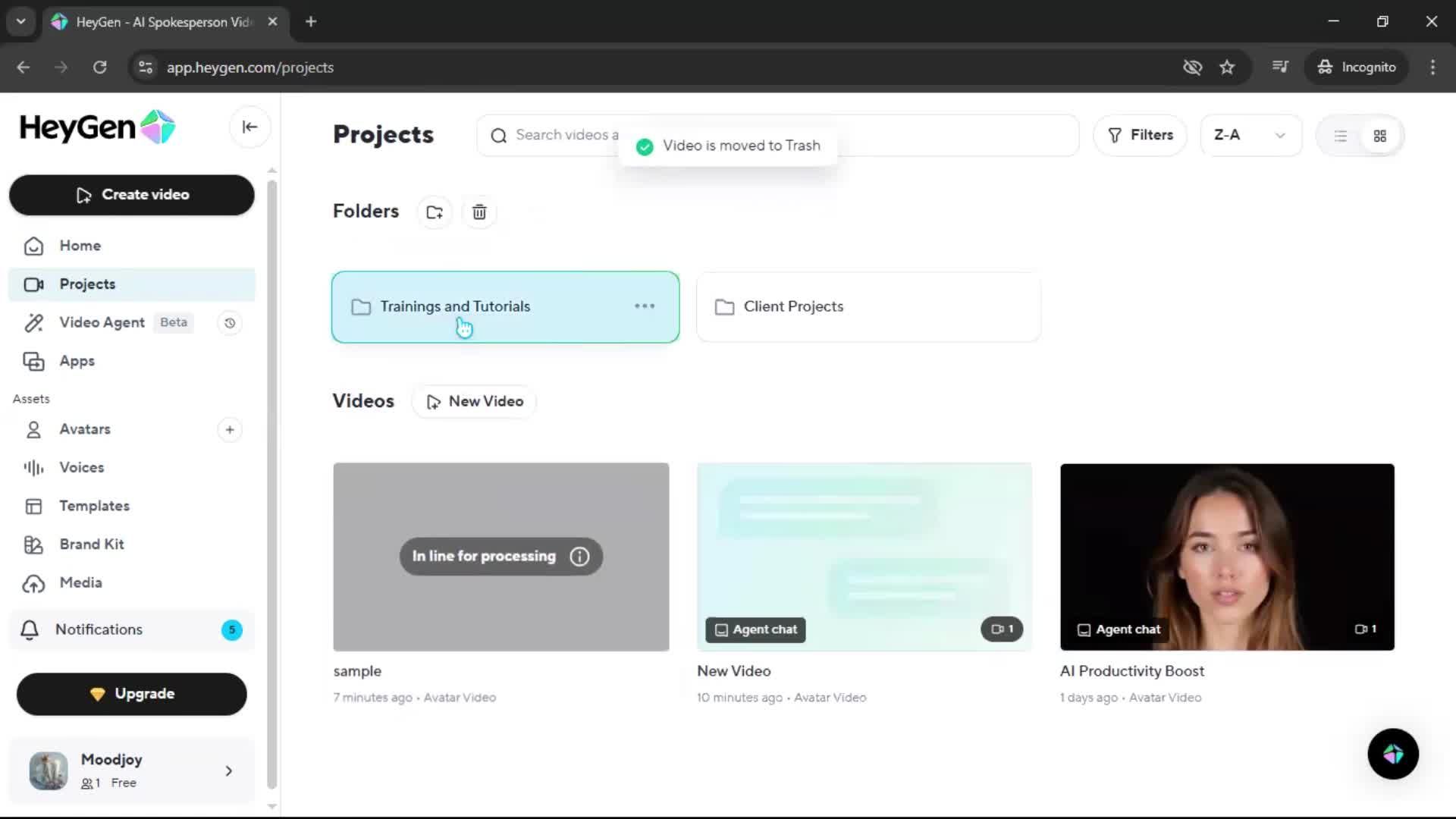
Task: Click the Create video button
Action: (x=132, y=195)
